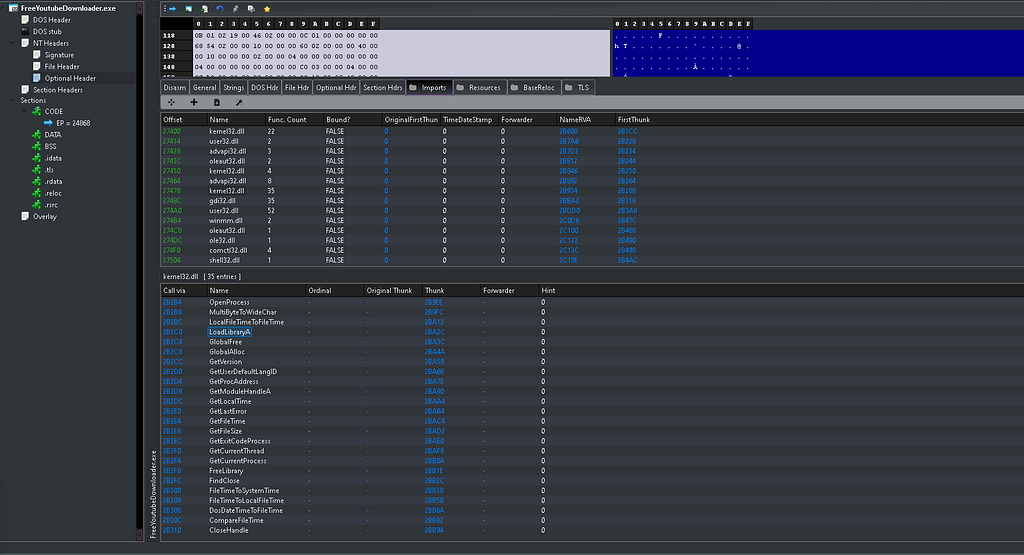Click the GetProcAddress function entry
This screenshot has width=1024, height=555.
click(x=233, y=382)
